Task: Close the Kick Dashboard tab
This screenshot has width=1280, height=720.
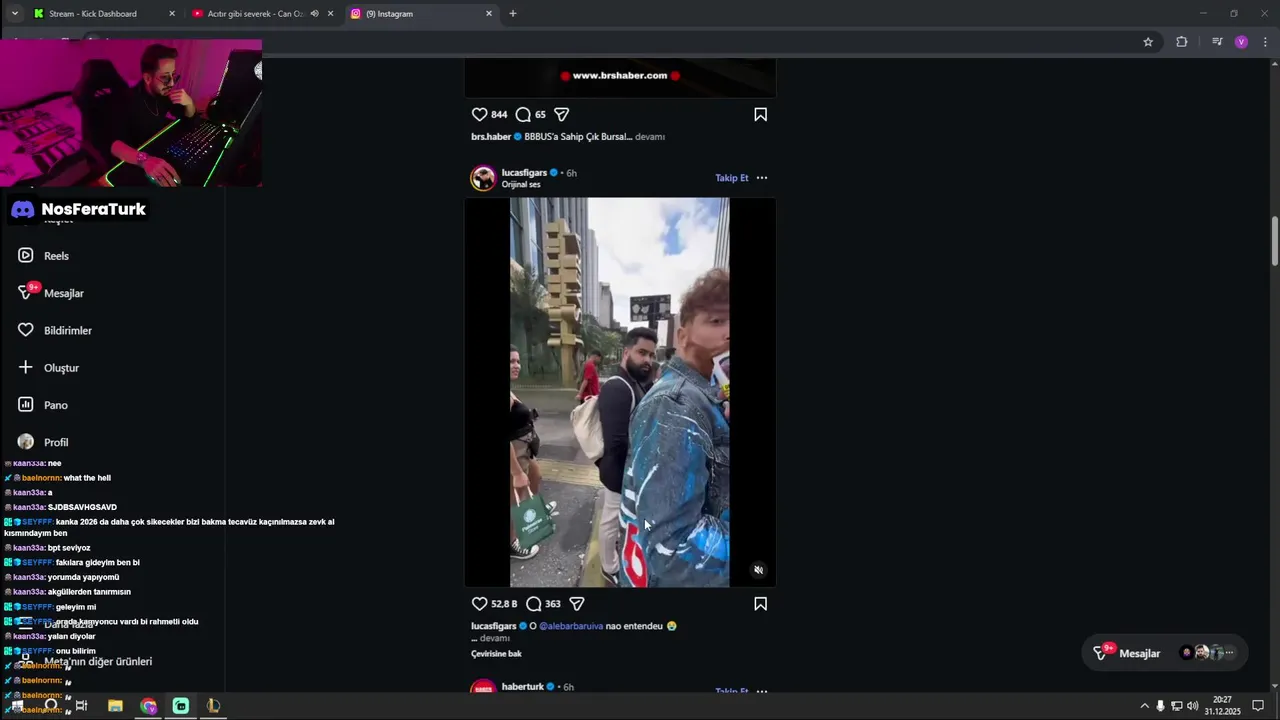Action: pyautogui.click(x=172, y=14)
